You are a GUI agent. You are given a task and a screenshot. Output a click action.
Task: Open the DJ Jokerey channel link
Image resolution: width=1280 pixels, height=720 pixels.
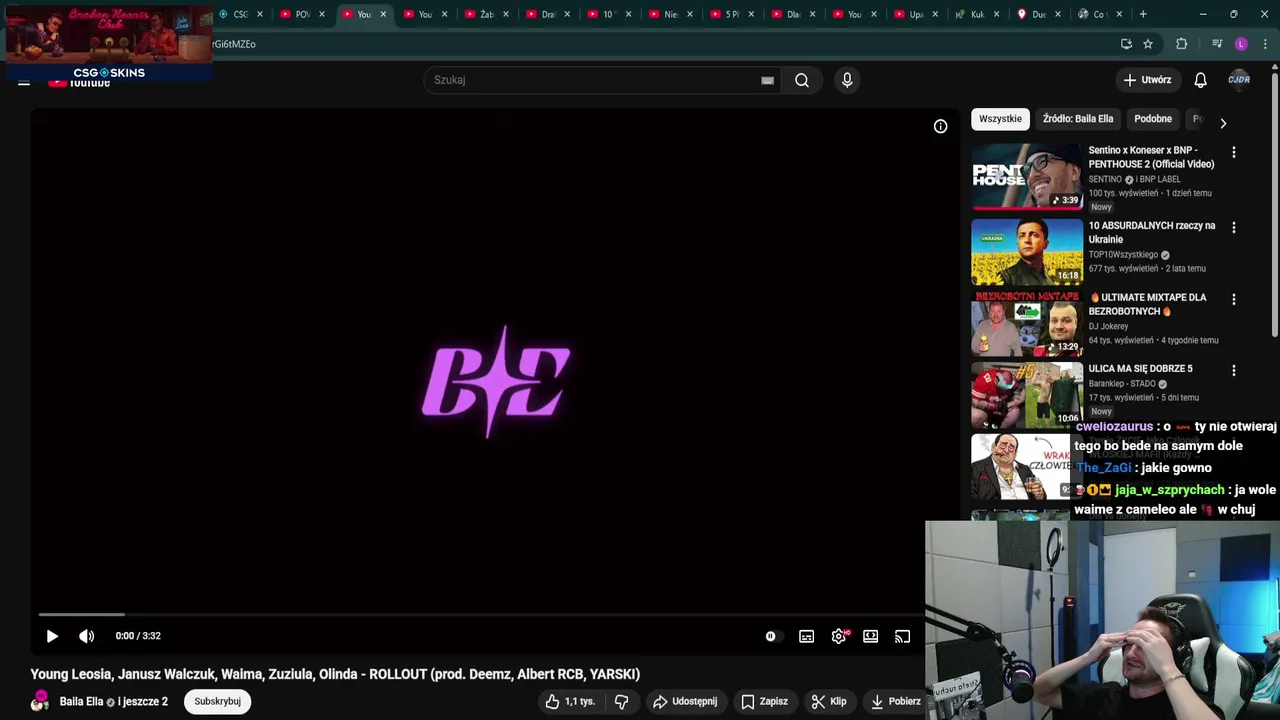click(1108, 327)
